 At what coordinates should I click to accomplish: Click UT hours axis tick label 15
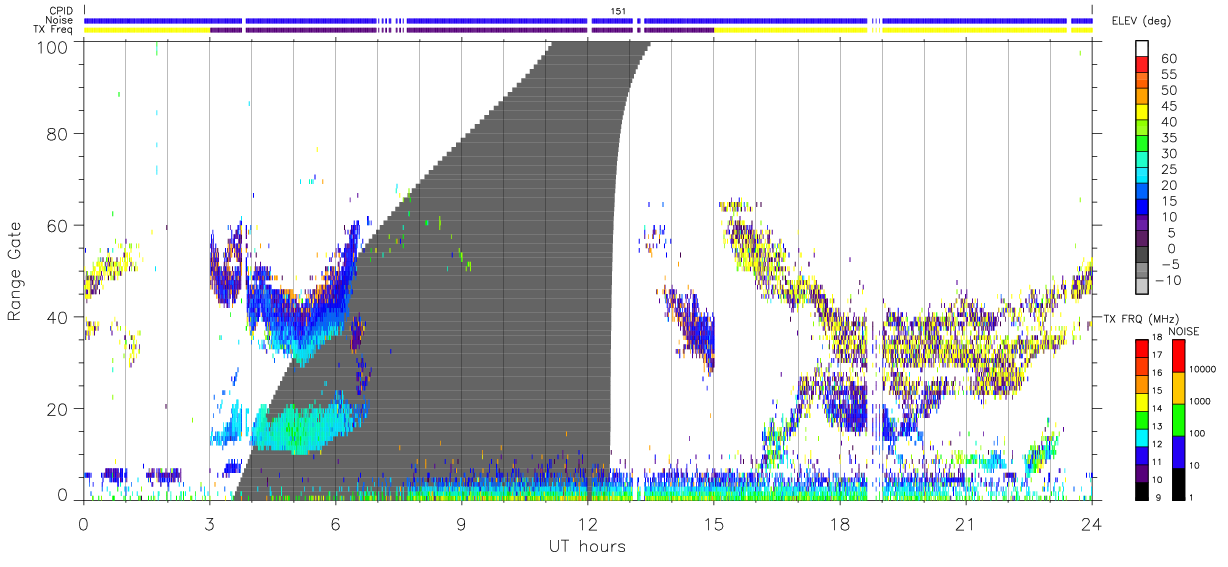point(713,524)
